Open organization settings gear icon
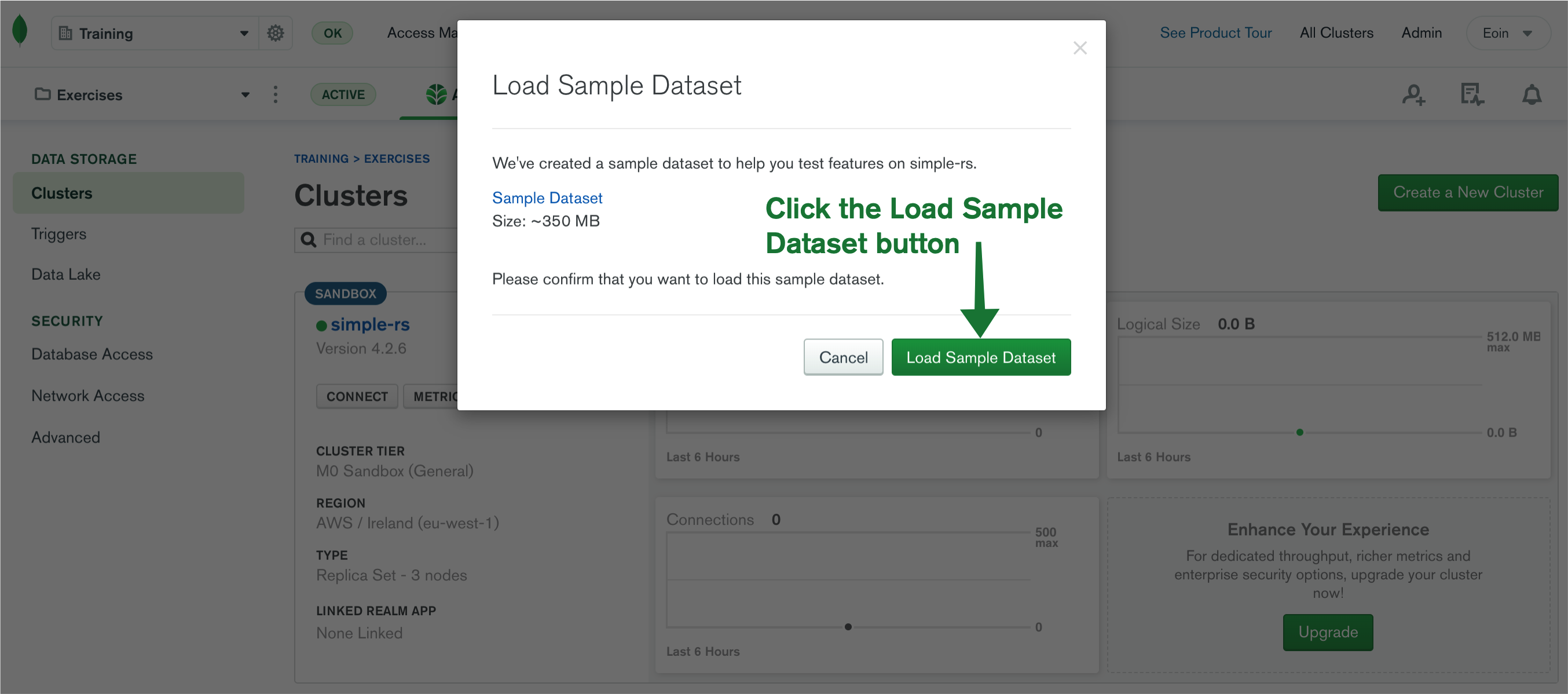 (x=275, y=33)
